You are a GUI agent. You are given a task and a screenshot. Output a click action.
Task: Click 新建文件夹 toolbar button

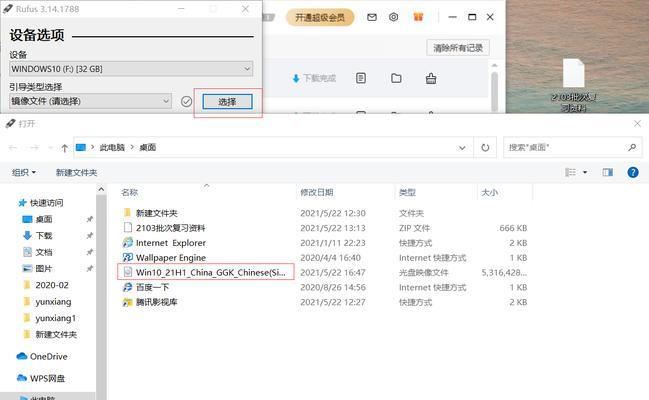77,172
